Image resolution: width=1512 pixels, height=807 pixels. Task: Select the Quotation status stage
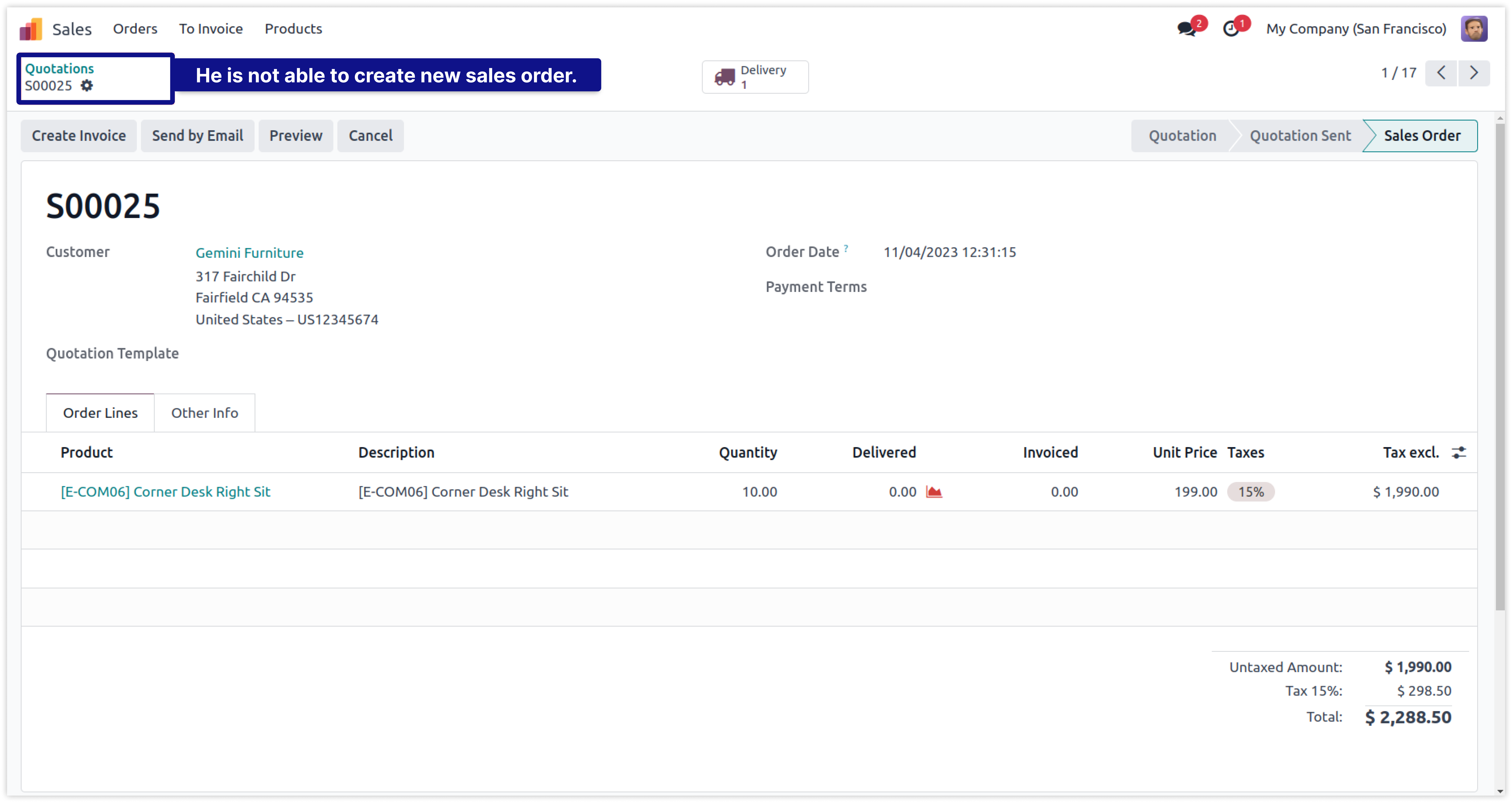point(1182,135)
